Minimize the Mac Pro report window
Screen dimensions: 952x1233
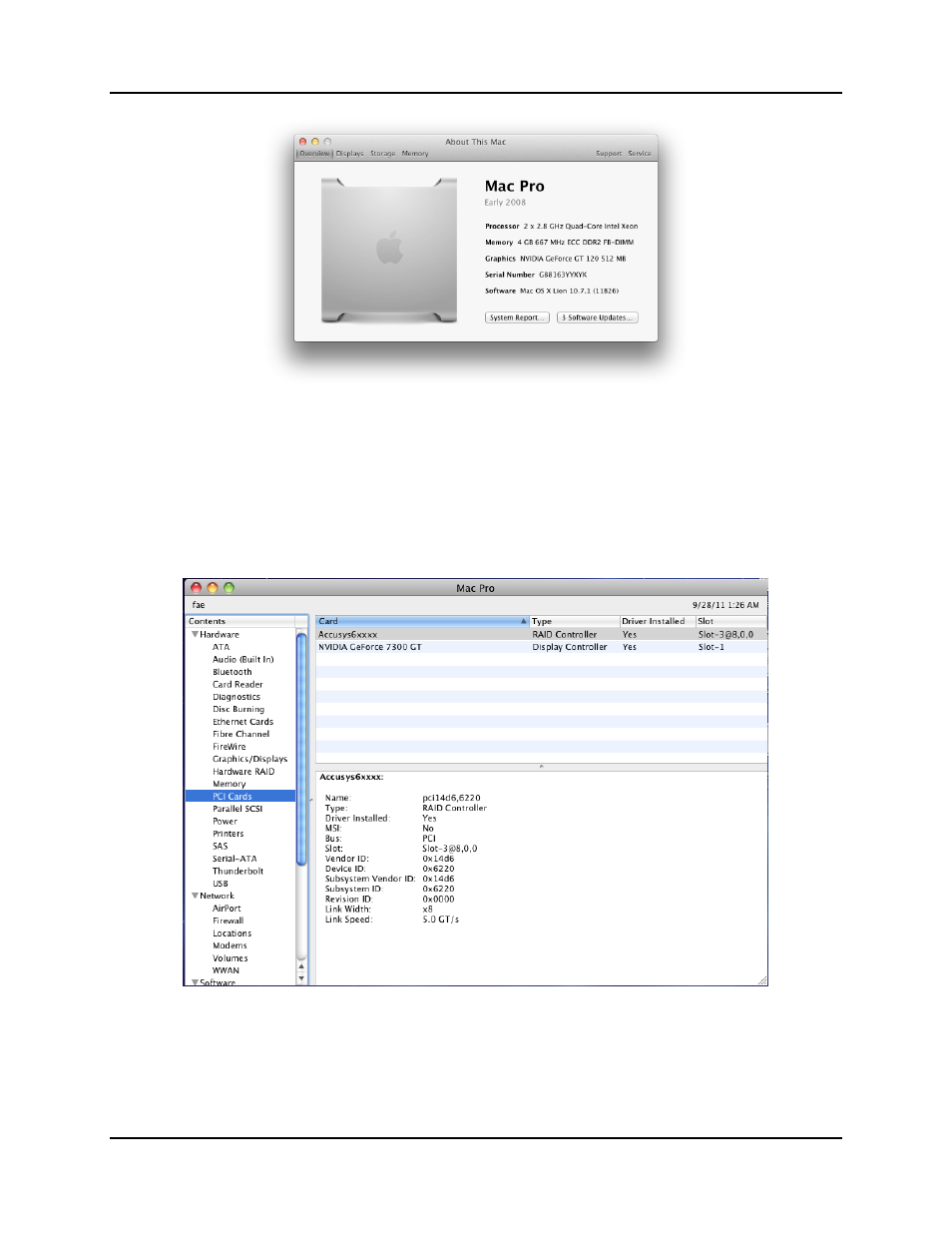pos(213,588)
